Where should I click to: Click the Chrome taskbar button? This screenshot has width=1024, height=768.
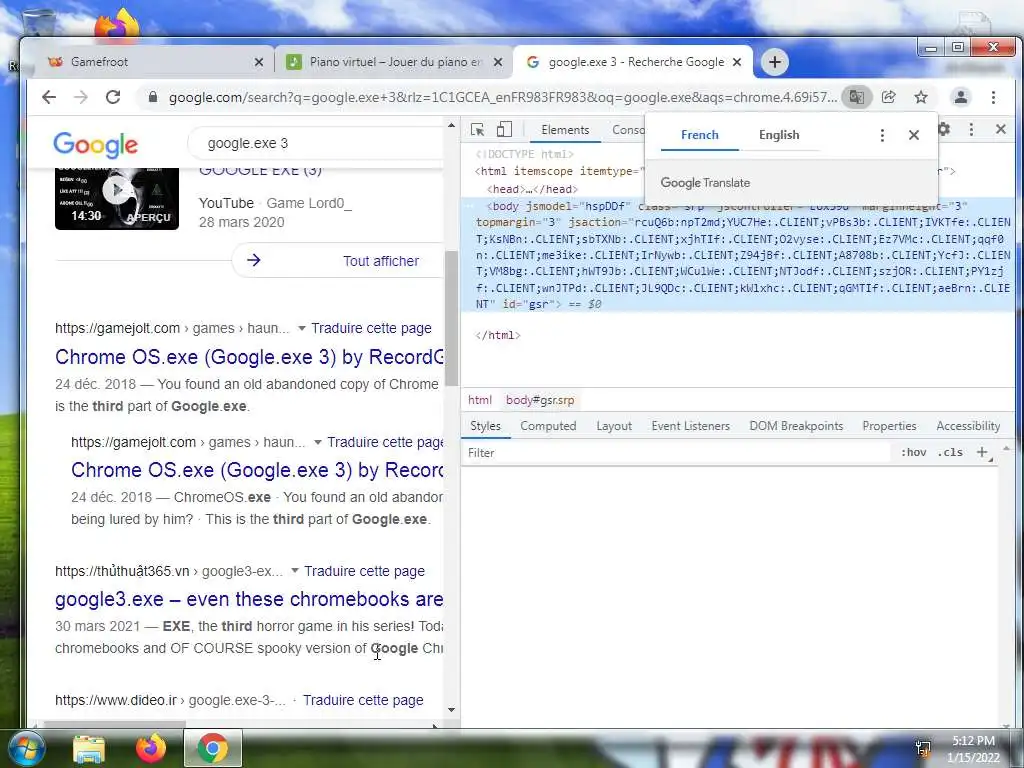pyautogui.click(x=212, y=748)
